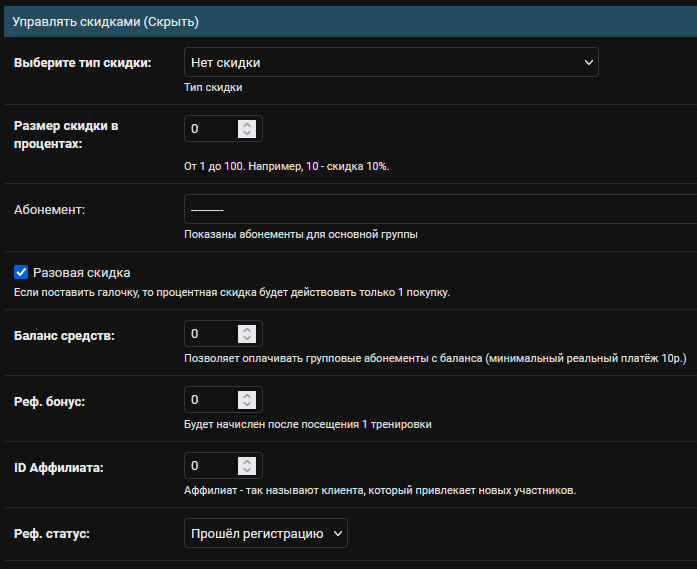The width and height of the screenshot is (697, 569).
Task: Click the Разовая скидка label text
Action: [x=81, y=272]
